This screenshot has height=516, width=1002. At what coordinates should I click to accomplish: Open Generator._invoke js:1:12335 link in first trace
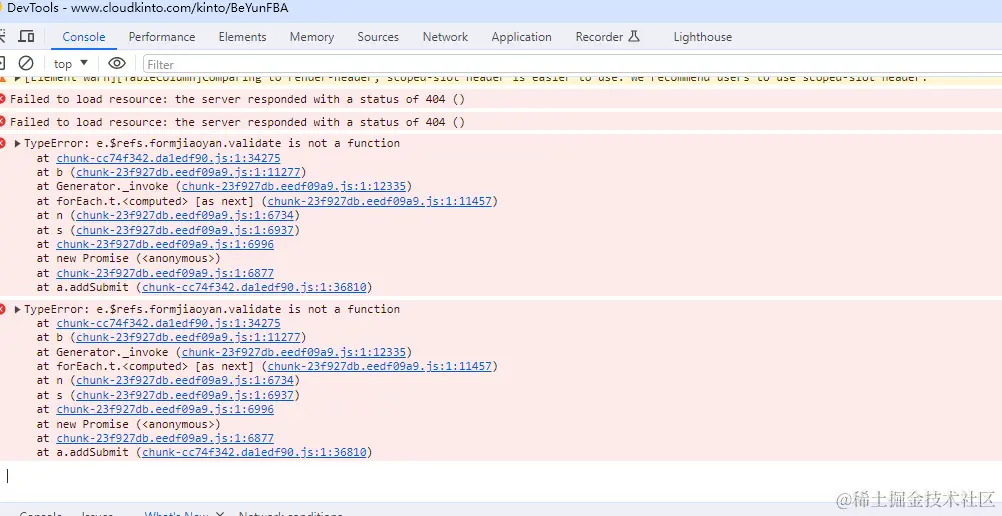294,187
